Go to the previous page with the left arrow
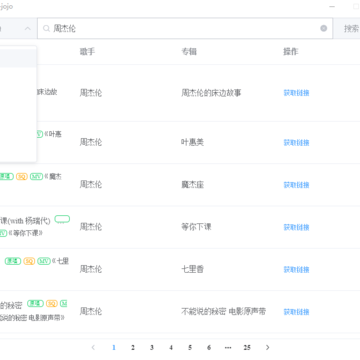 tap(93, 348)
